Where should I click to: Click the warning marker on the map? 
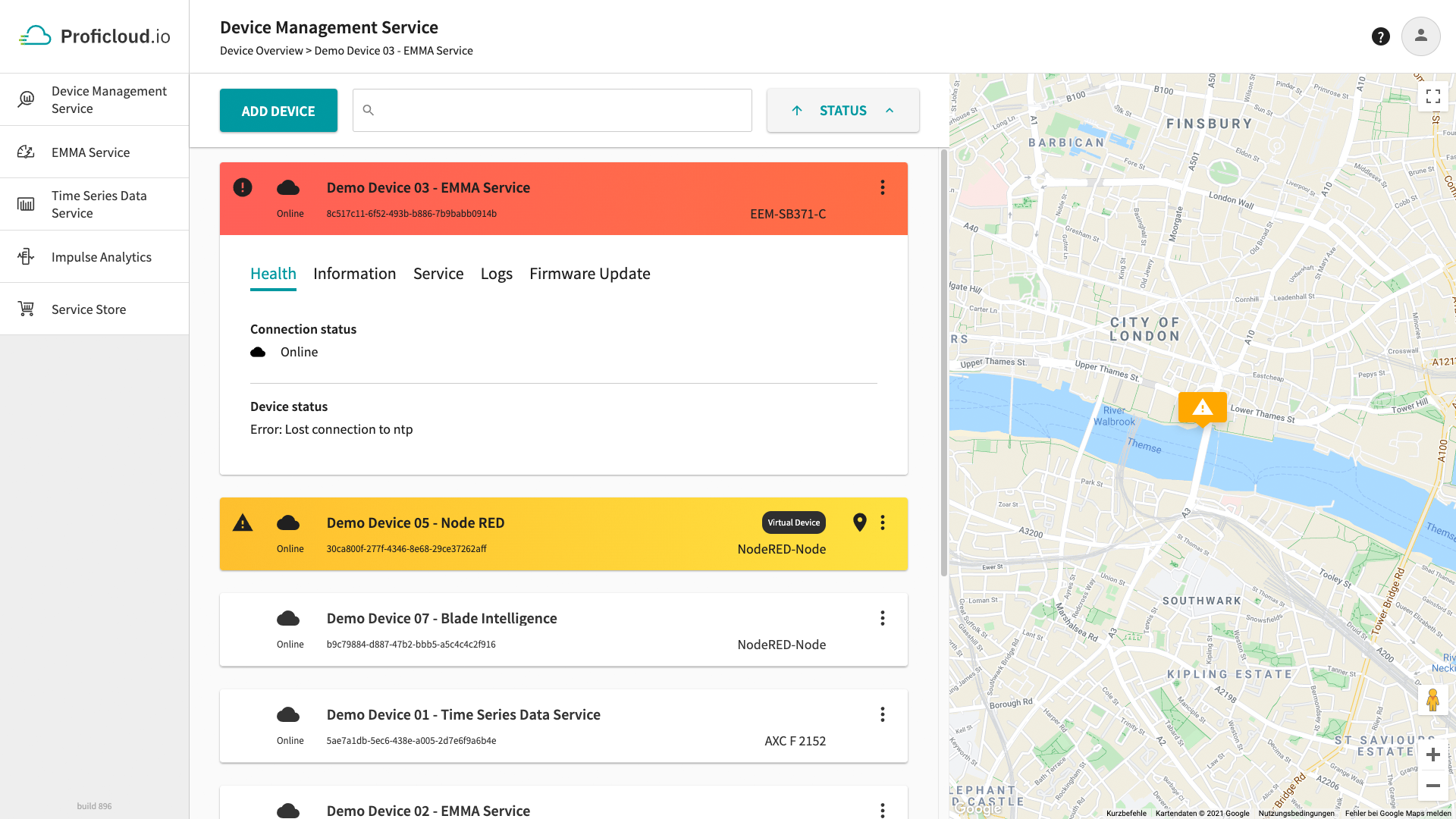[1203, 408]
